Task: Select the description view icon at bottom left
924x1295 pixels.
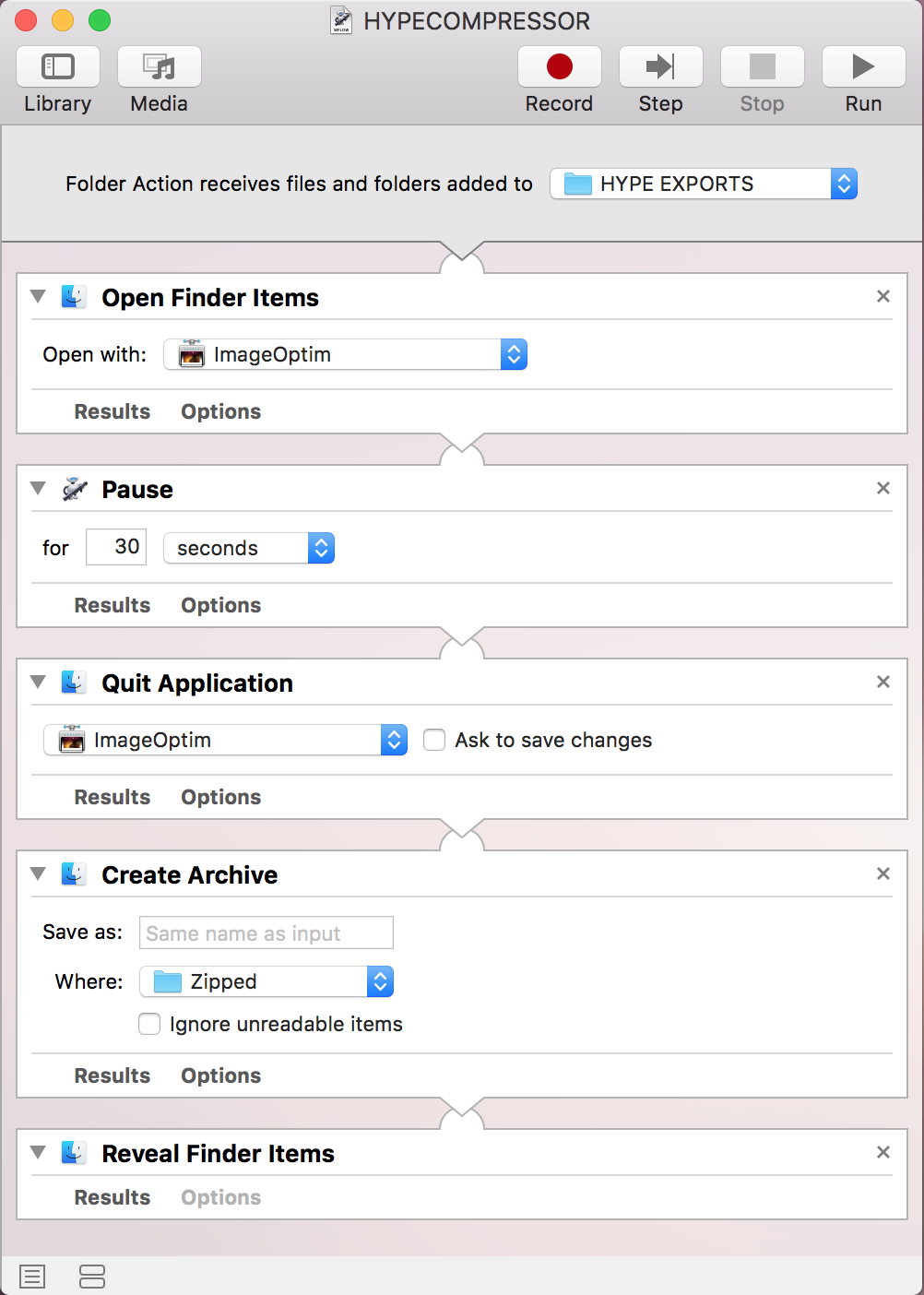Action: tap(32, 1276)
